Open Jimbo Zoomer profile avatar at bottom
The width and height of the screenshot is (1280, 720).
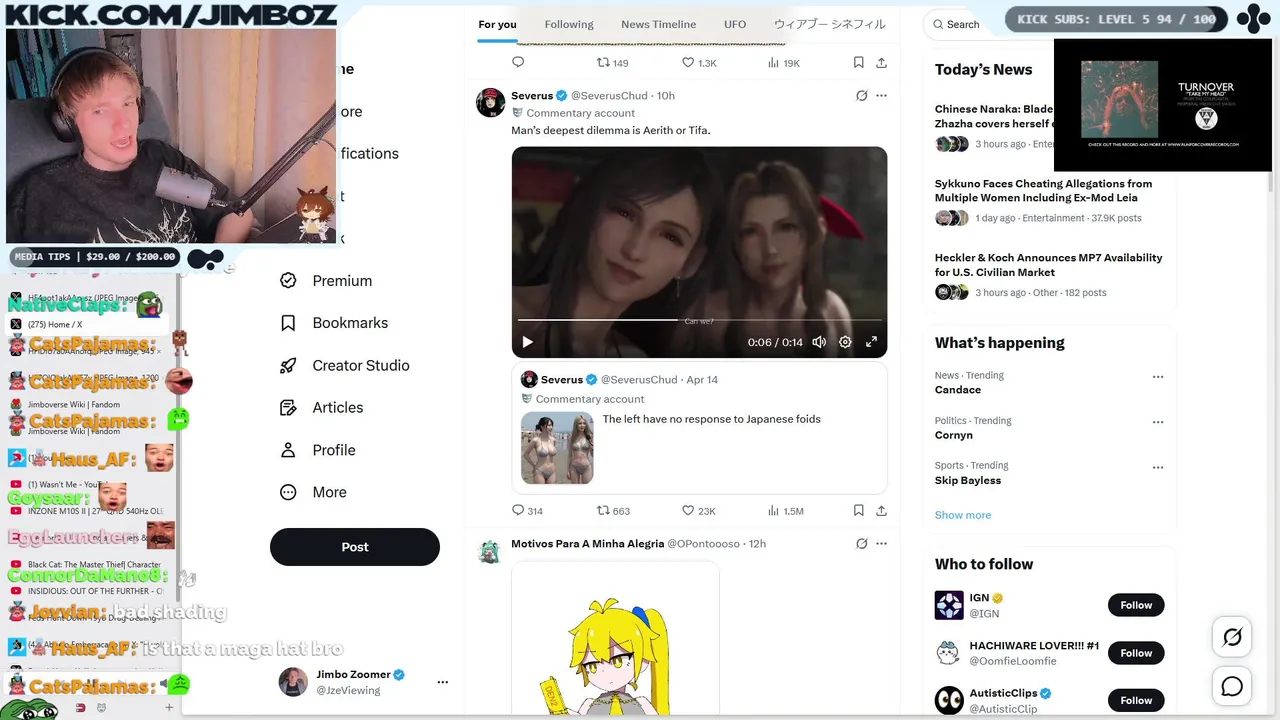293,682
